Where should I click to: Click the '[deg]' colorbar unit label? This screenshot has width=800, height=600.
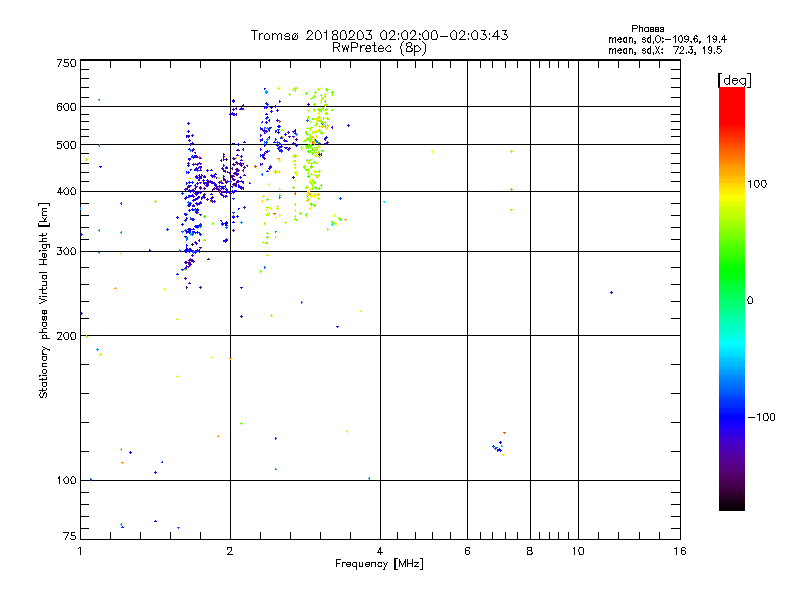click(x=734, y=80)
